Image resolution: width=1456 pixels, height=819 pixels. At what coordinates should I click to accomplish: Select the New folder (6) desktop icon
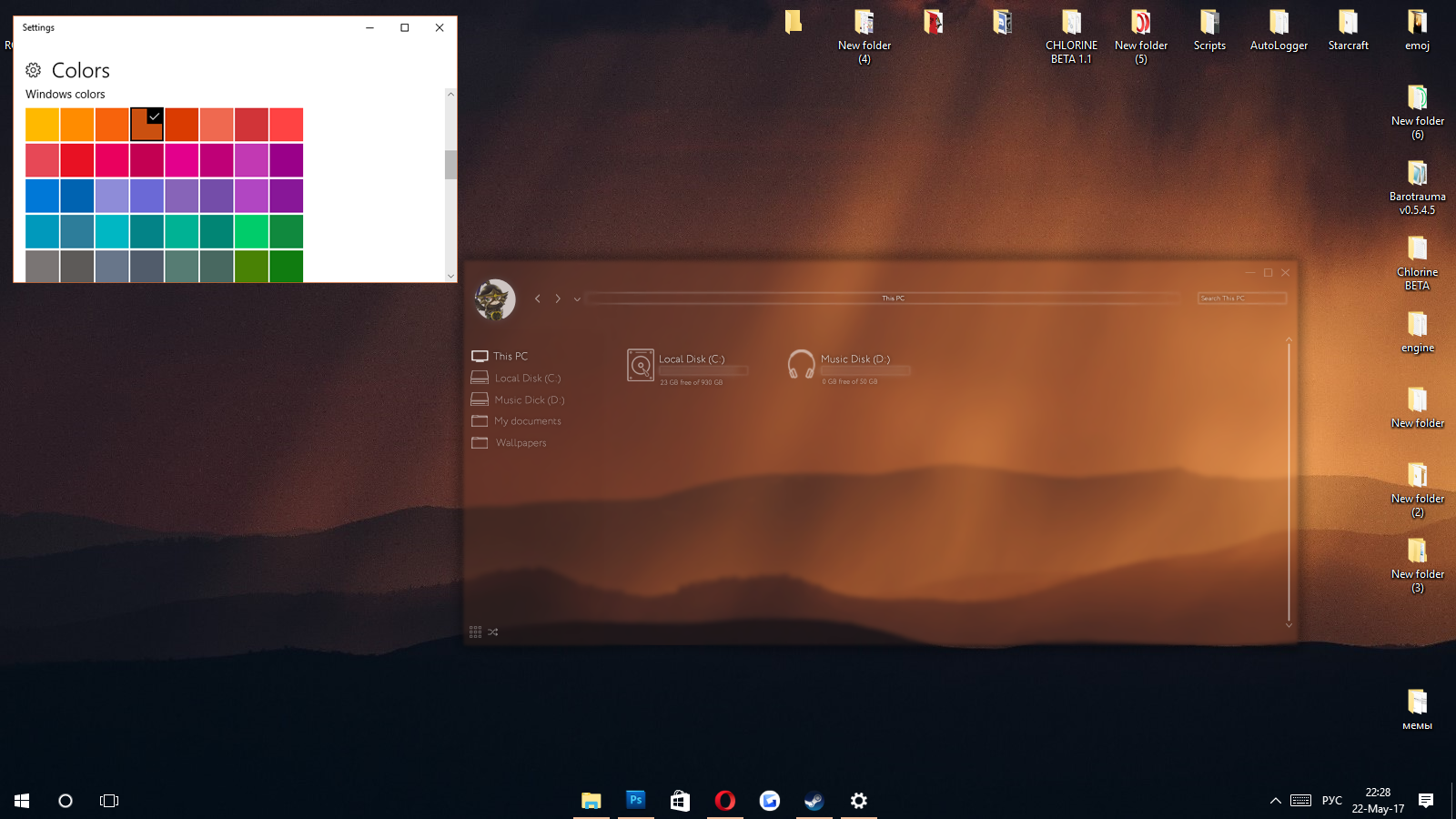(x=1418, y=113)
